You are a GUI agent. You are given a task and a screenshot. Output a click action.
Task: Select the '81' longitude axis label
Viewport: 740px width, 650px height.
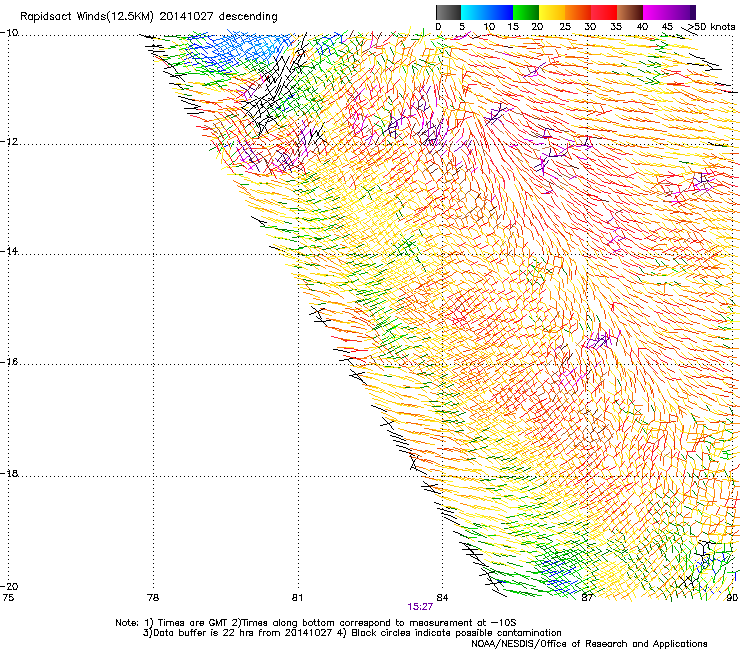pos(297,598)
